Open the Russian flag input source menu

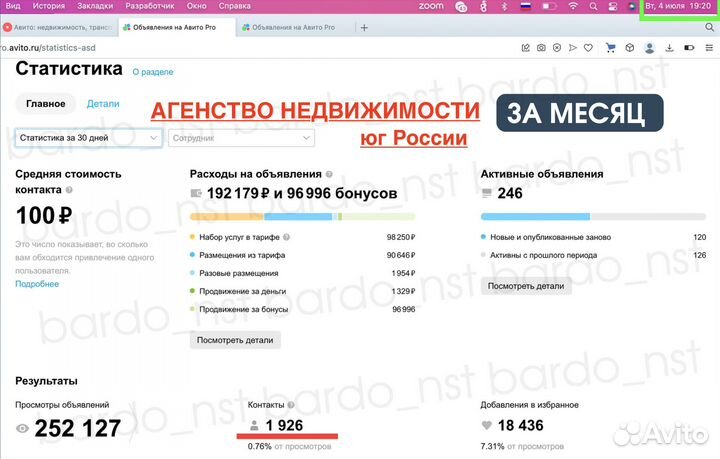[x=525, y=6]
